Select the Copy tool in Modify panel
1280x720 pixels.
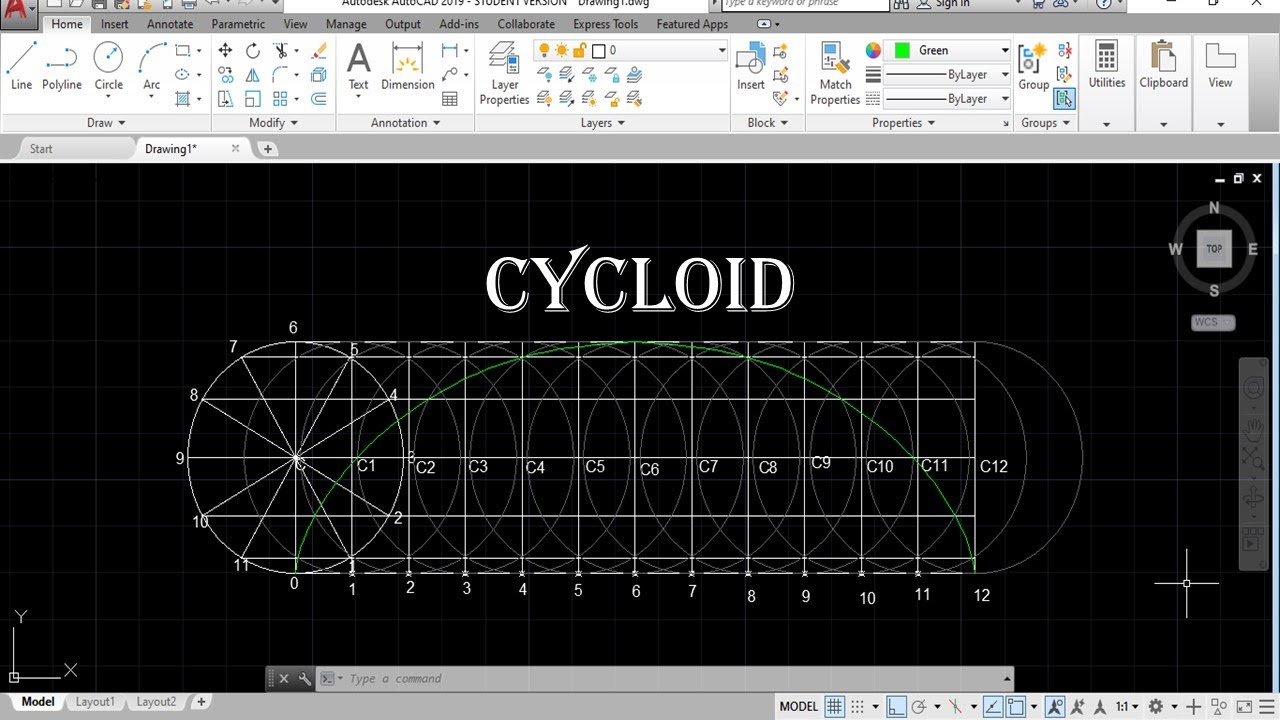coord(225,75)
